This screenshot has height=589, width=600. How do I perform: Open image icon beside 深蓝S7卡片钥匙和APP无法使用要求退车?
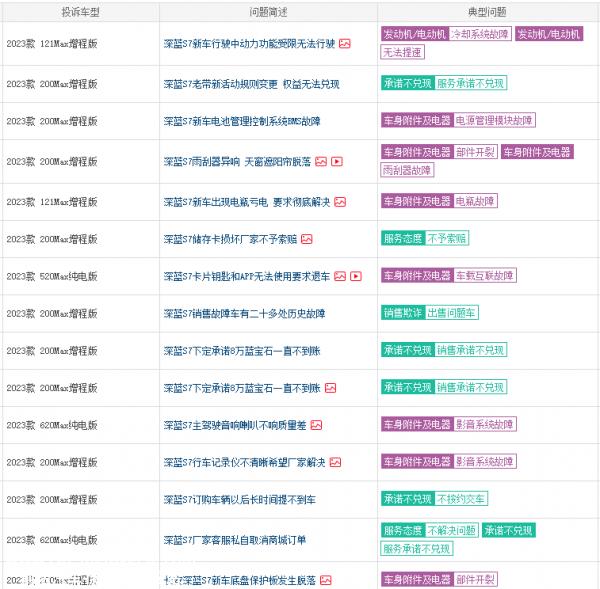340,276
